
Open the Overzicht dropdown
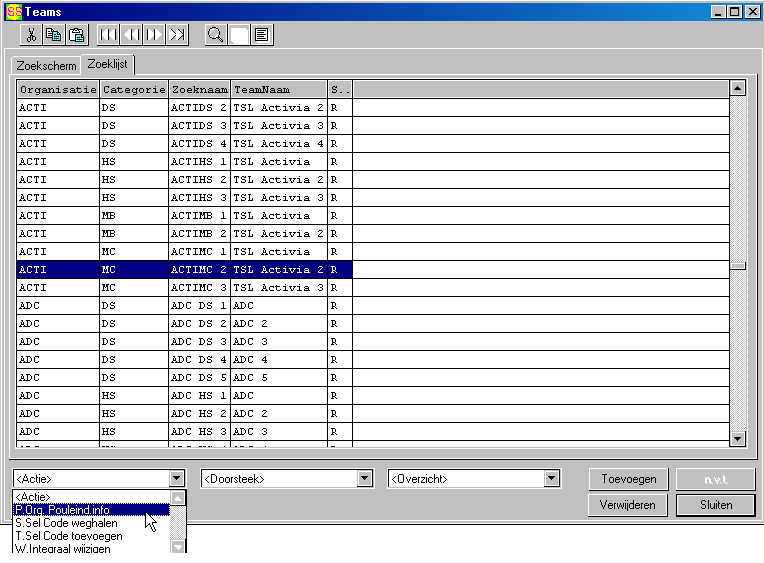(x=551, y=478)
